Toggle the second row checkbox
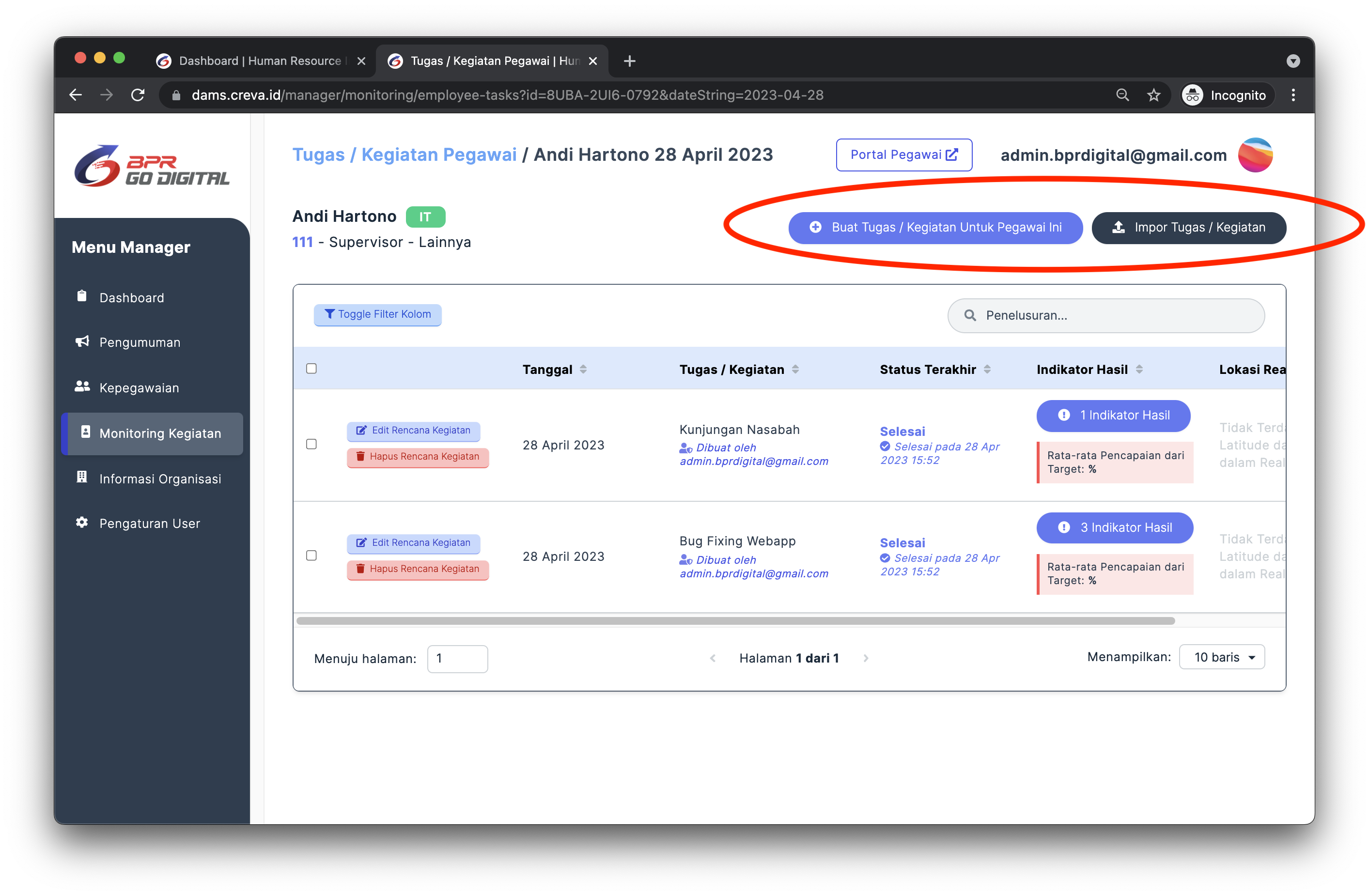Viewport: 1369px width, 896px height. click(311, 556)
